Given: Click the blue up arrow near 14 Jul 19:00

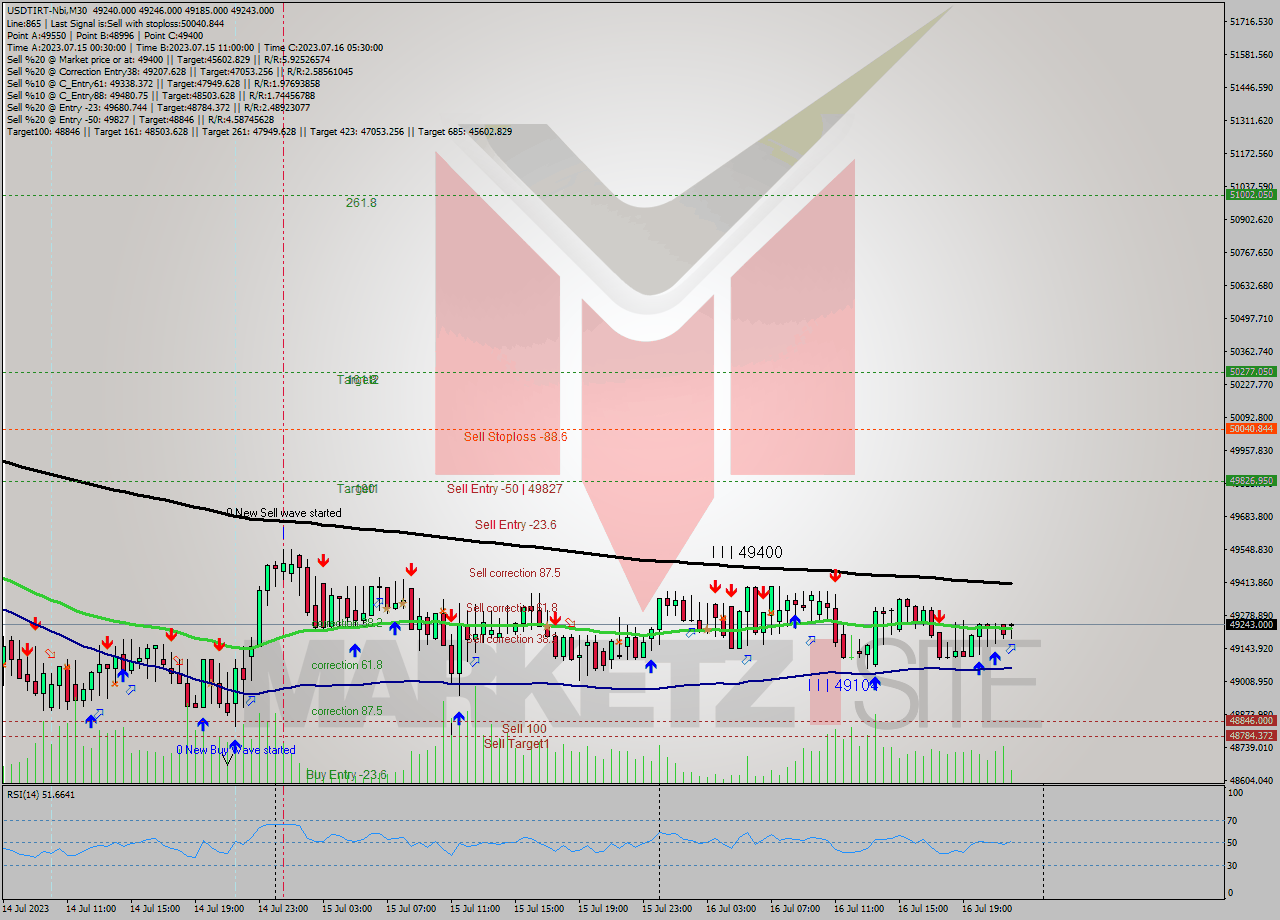Looking at the screenshot, I should (204, 723).
